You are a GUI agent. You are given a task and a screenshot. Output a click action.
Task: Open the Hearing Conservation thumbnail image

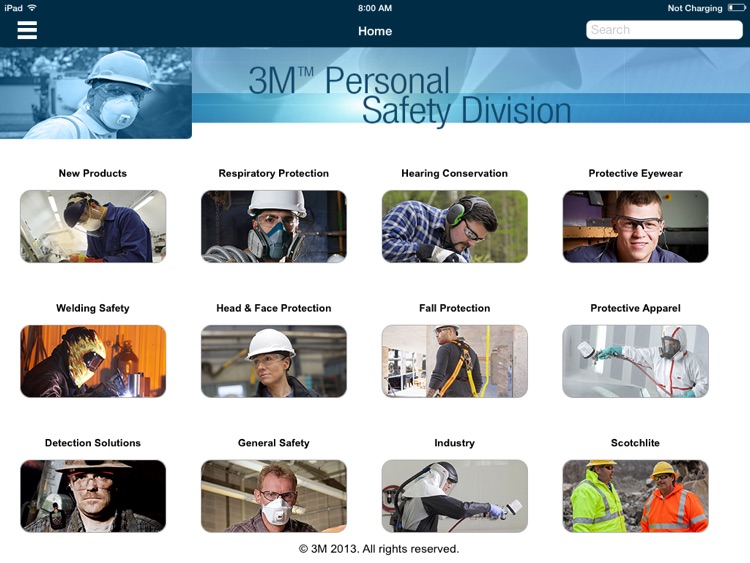(x=454, y=226)
